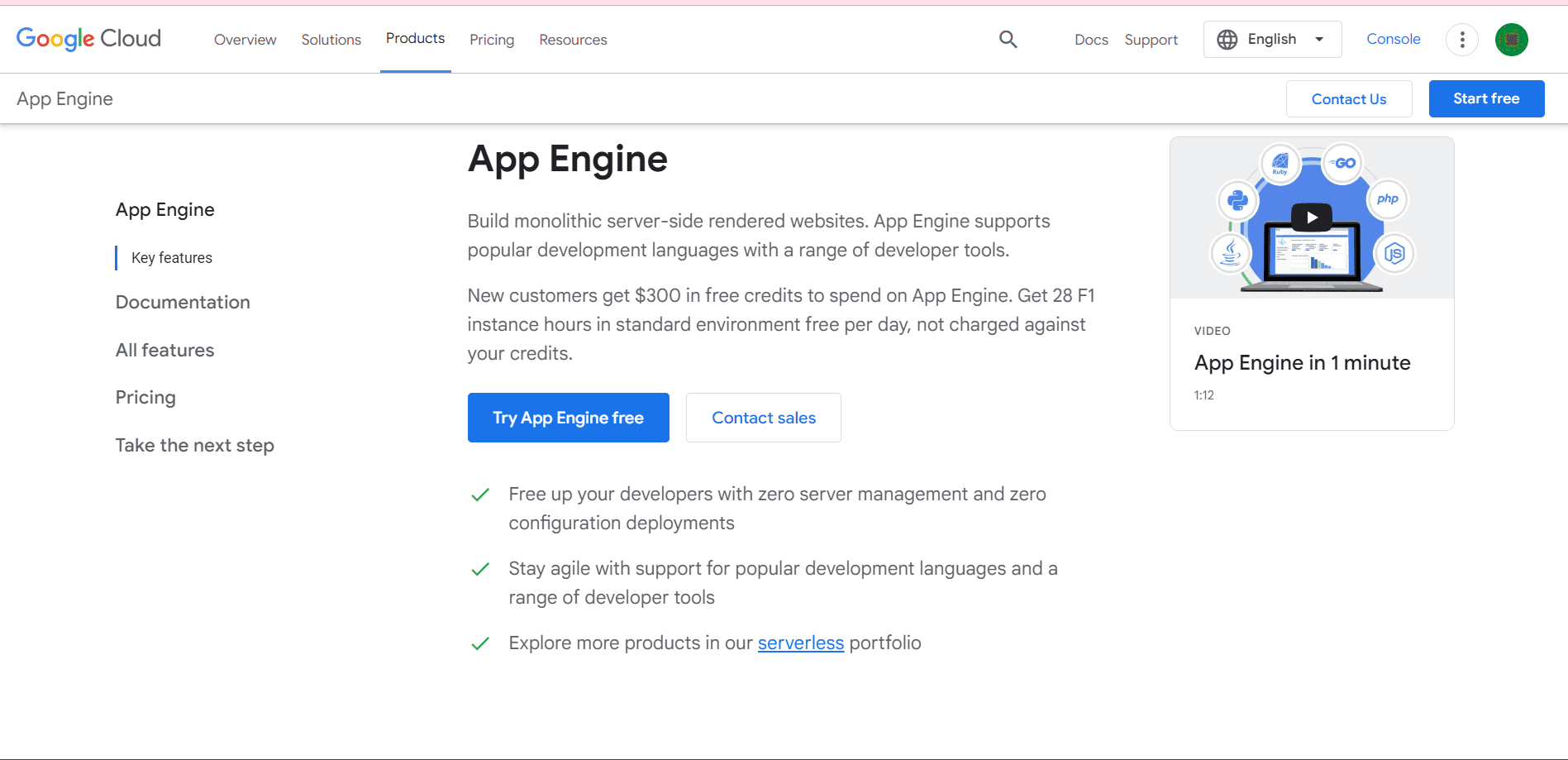Click the Node.js icon in thumbnail
Viewport: 1568px width, 760px height.
tap(1394, 253)
